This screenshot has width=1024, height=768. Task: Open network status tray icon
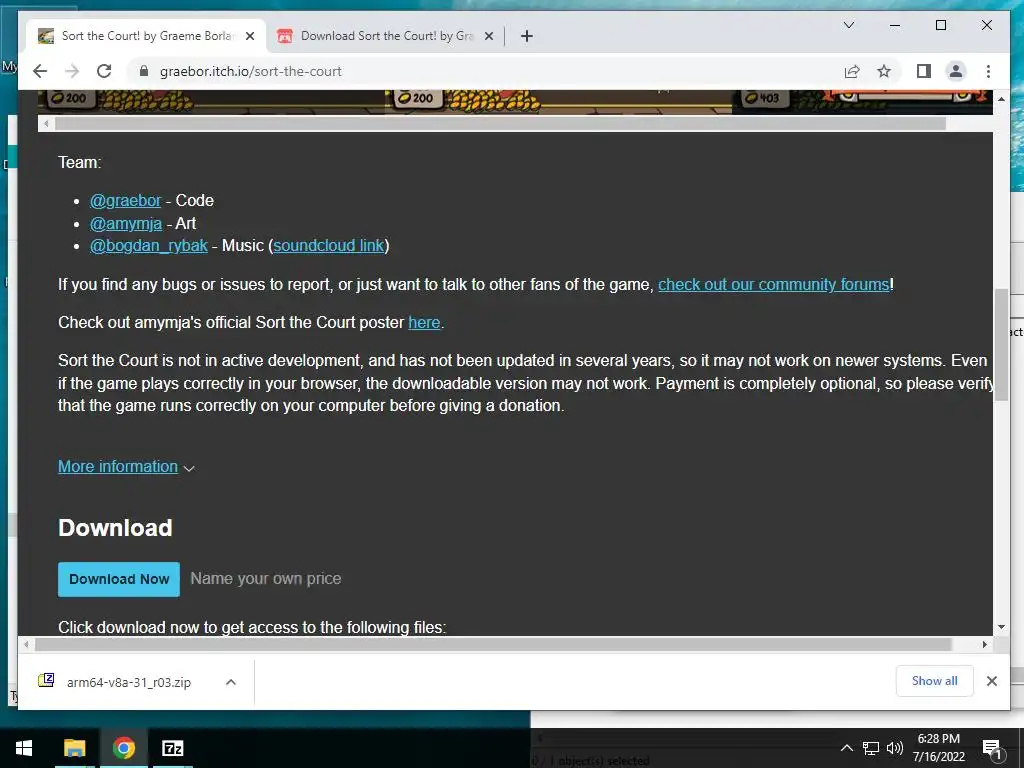pos(871,748)
